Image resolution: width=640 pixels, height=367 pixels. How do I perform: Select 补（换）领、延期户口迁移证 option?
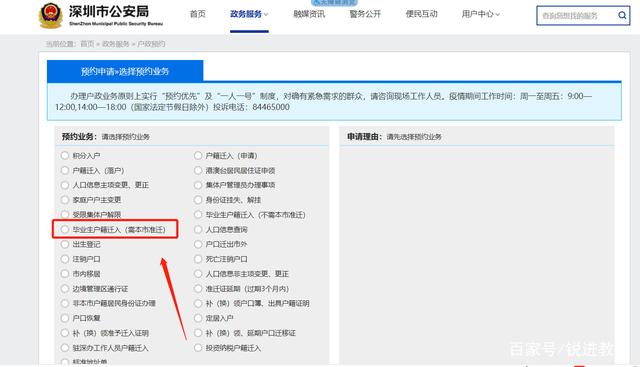coord(198,333)
